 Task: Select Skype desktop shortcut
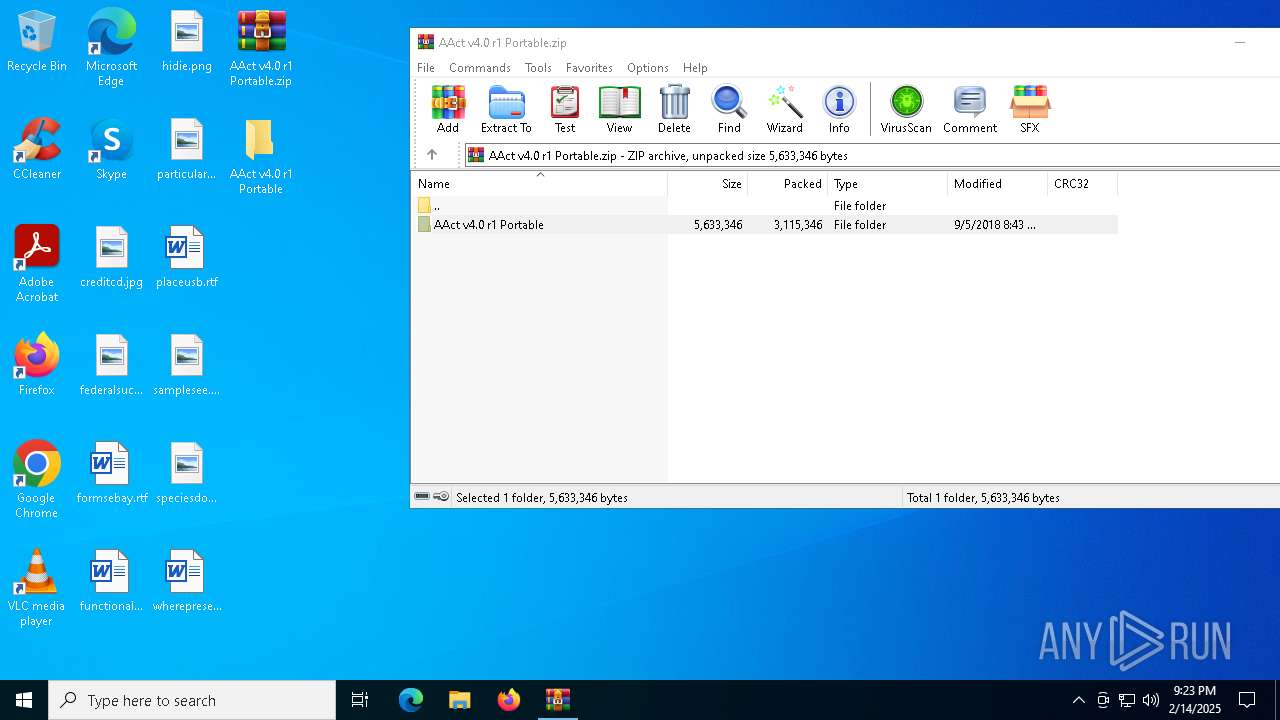pos(111,149)
